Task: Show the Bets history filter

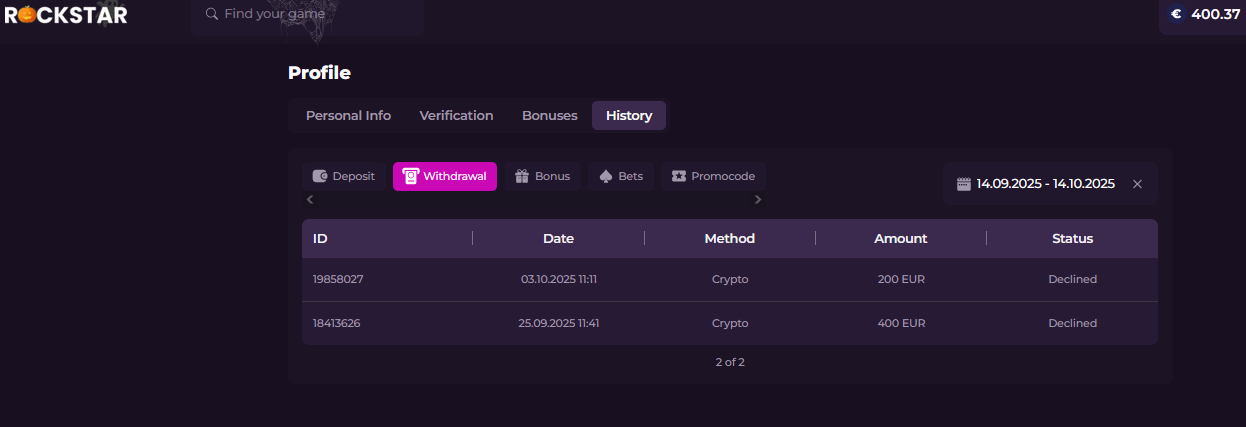Action: point(620,177)
